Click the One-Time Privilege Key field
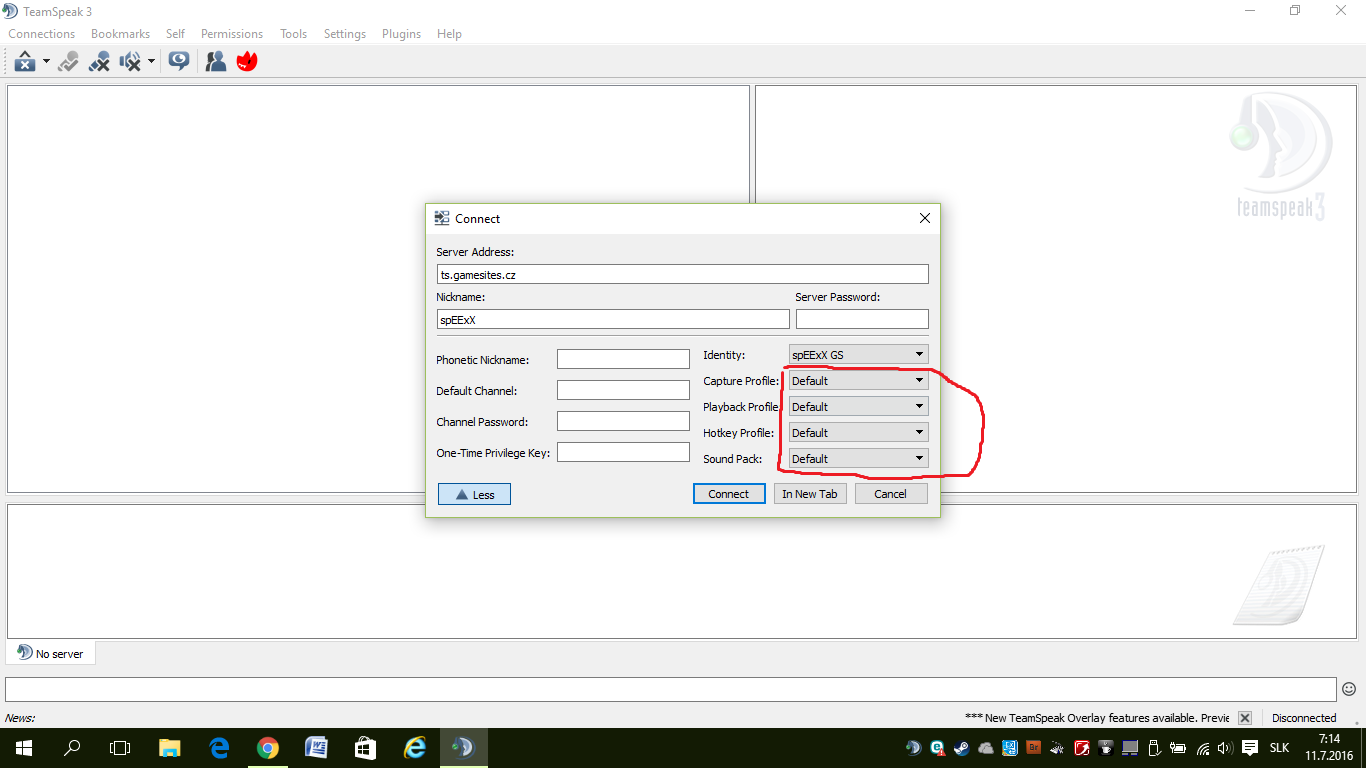This screenshot has height=768, width=1366. click(x=623, y=452)
